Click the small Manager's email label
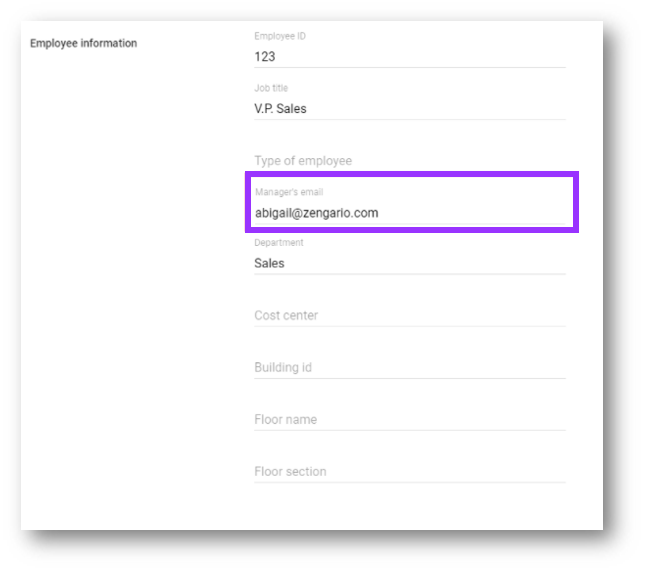Screen dimensions: 645x572 [x=289, y=192]
